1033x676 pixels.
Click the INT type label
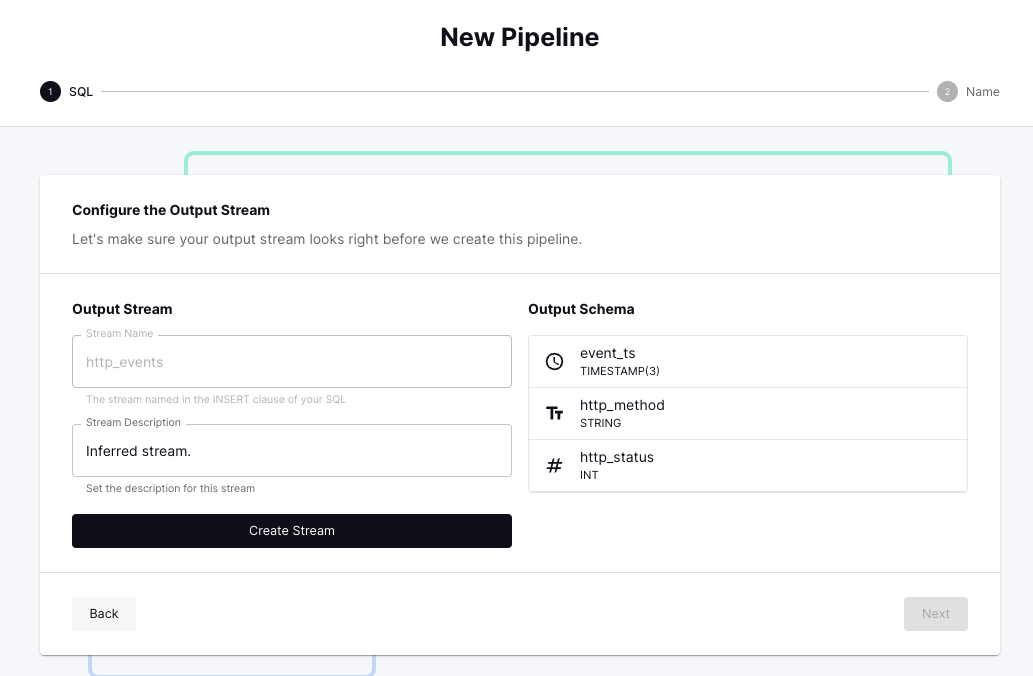coord(589,475)
